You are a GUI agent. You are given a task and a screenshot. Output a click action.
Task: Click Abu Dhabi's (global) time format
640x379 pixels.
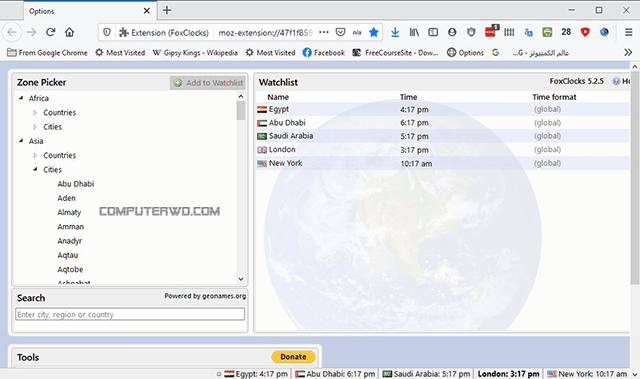(547, 122)
